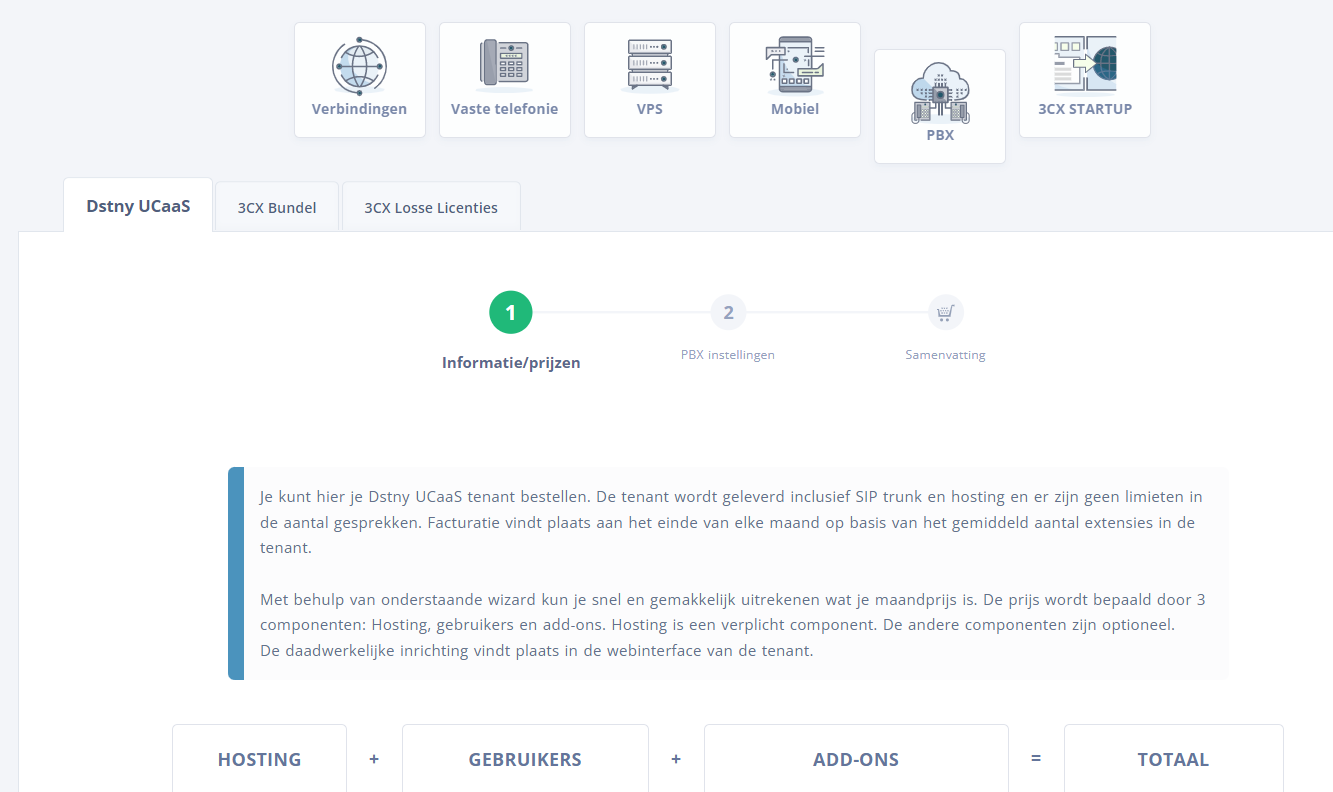This screenshot has width=1333, height=792.
Task: Select the PBX cloud icon
Action: tap(939, 92)
